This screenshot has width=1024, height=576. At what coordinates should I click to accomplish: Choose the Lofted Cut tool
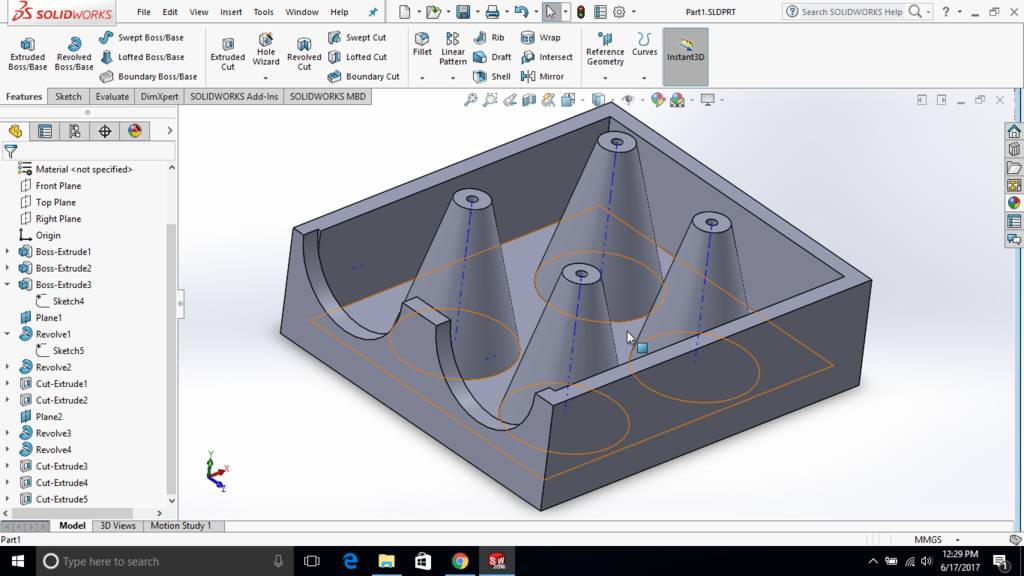point(357,57)
